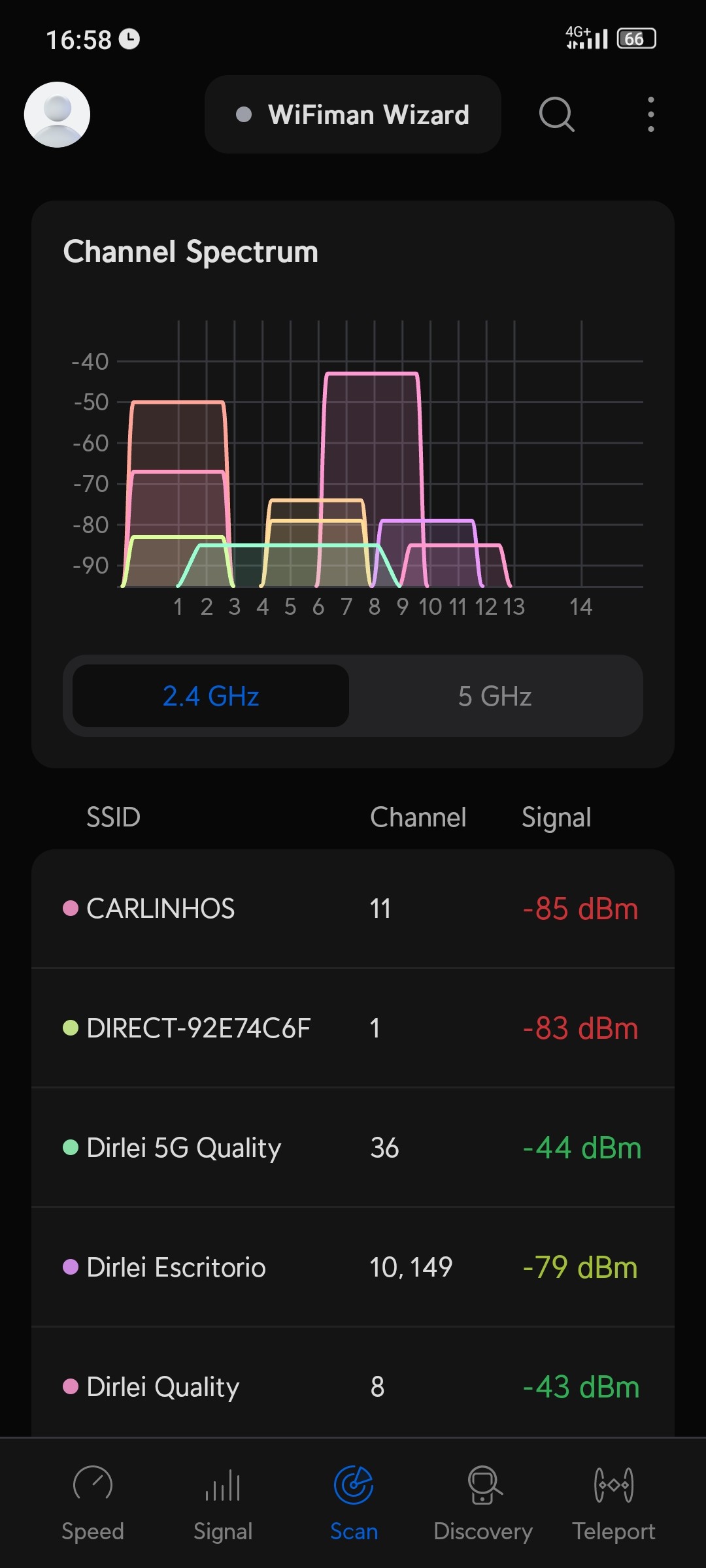Open the user profile avatar
Image resolution: width=706 pixels, height=1568 pixels.
pyautogui.click(x=57, y=114)
